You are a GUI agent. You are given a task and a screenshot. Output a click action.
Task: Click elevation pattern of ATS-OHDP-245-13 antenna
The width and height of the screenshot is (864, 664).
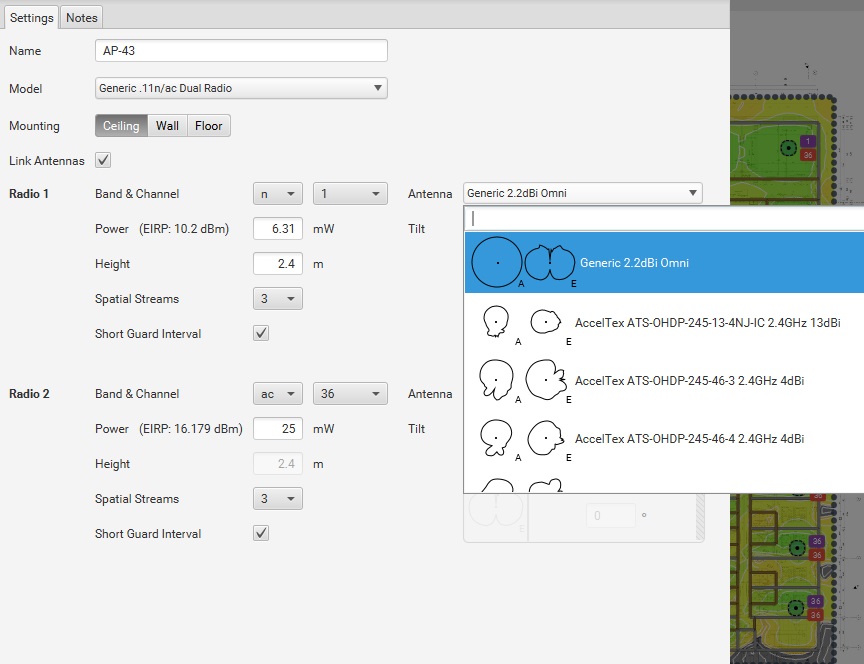[546, 321]
